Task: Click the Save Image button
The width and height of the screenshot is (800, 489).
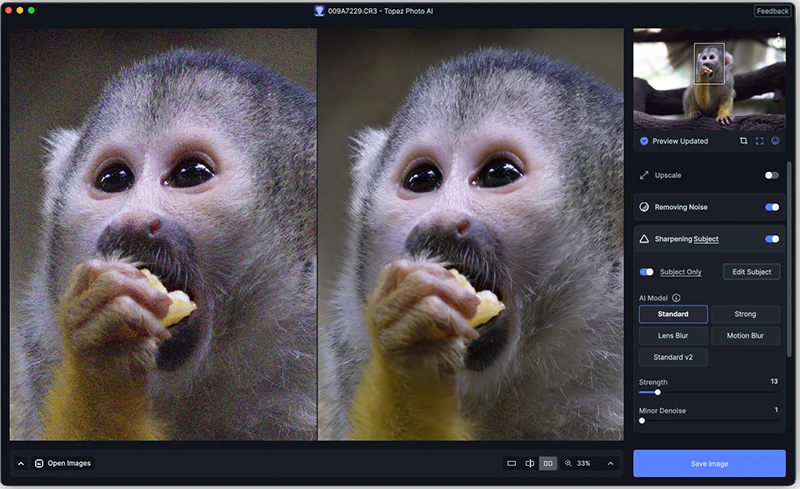Action: coord(709,463)
